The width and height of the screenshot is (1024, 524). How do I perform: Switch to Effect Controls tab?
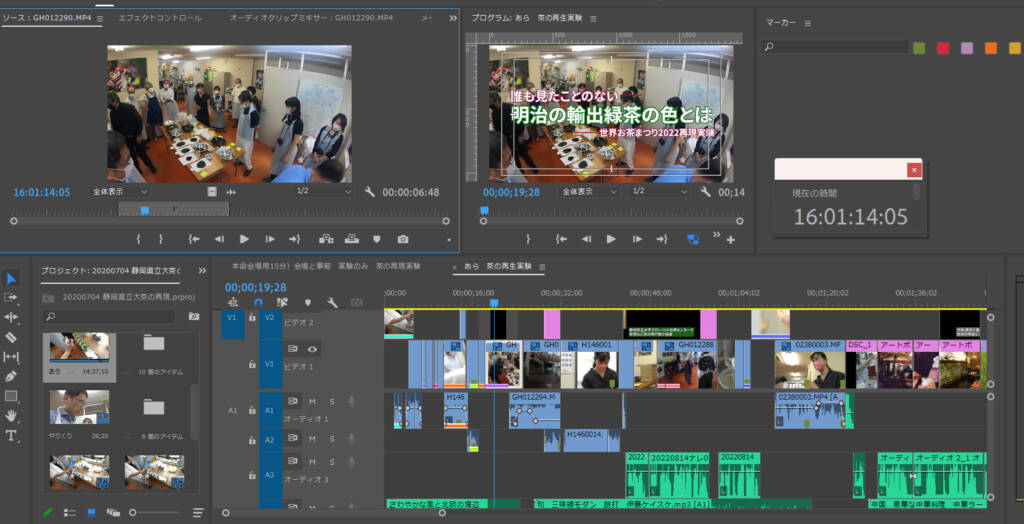point(160,18)
